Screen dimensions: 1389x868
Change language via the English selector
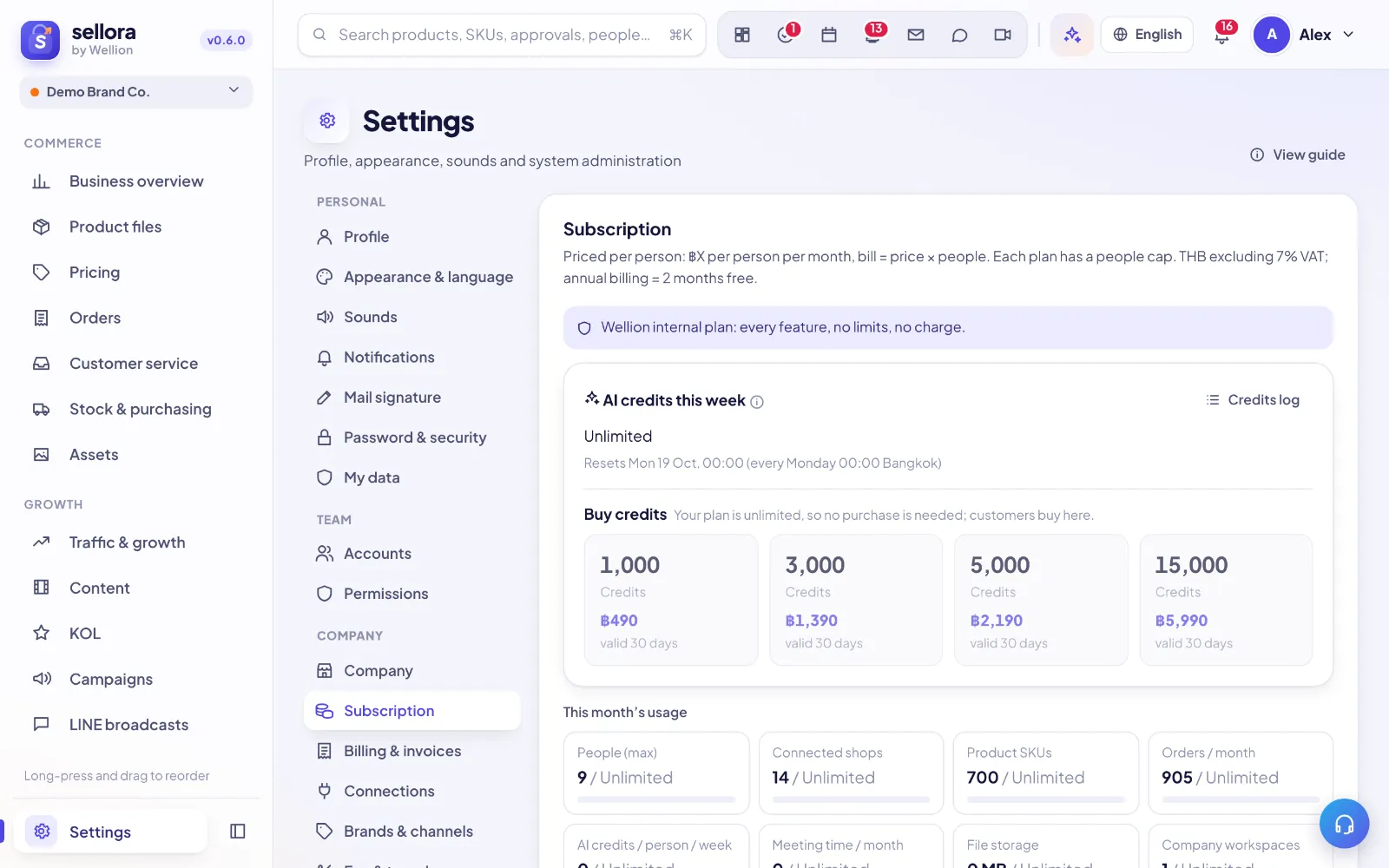click(1147, 35)
